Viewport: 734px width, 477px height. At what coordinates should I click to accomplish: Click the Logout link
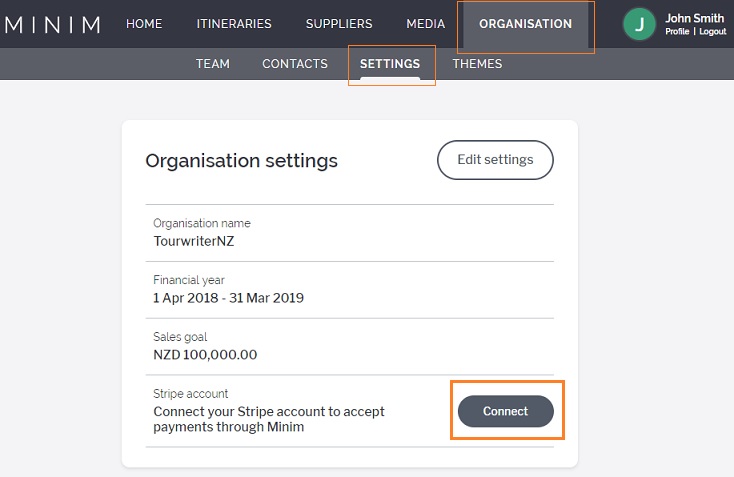[713, 31]
